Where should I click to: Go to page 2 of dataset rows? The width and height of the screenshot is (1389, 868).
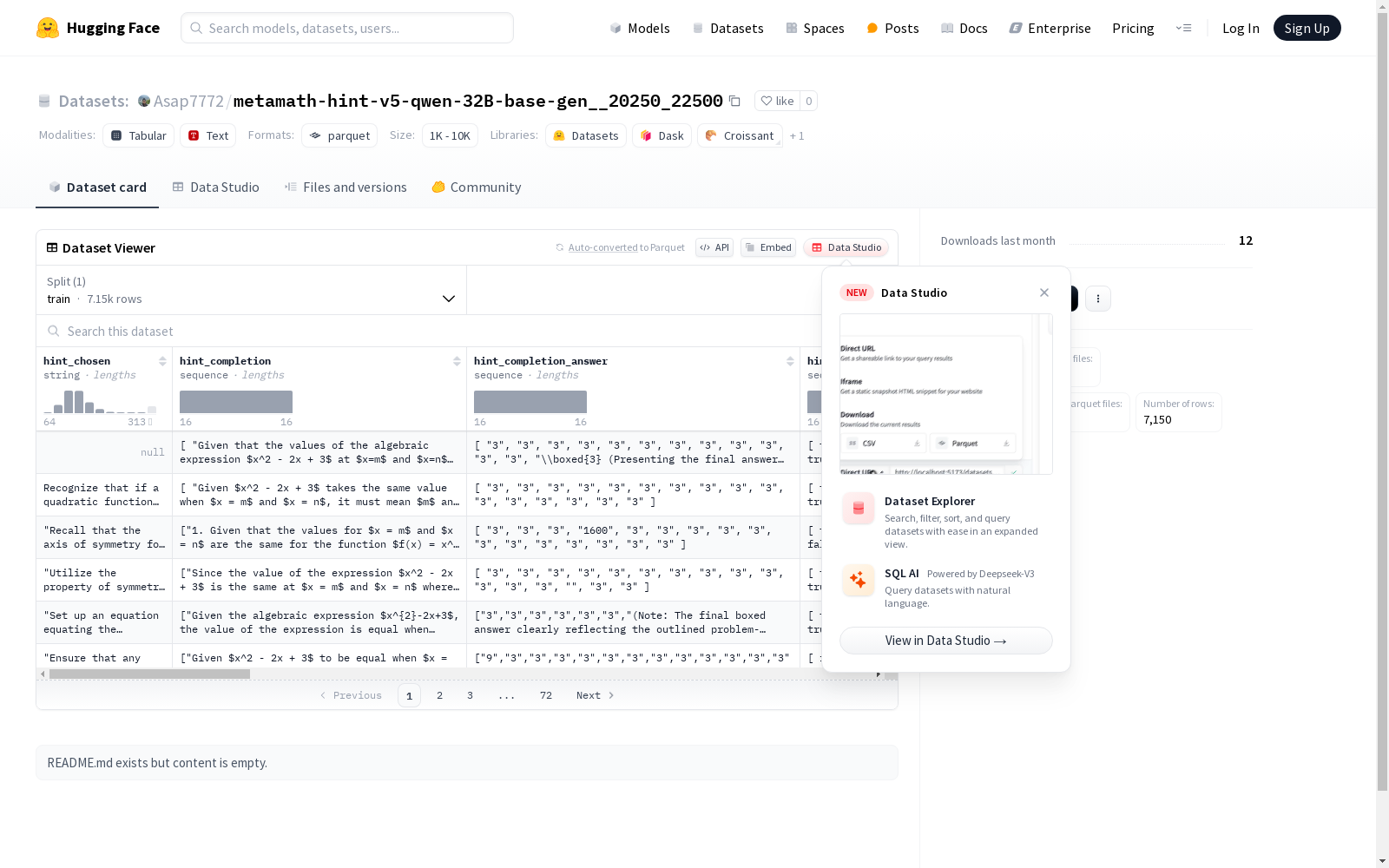coord(439,695)
